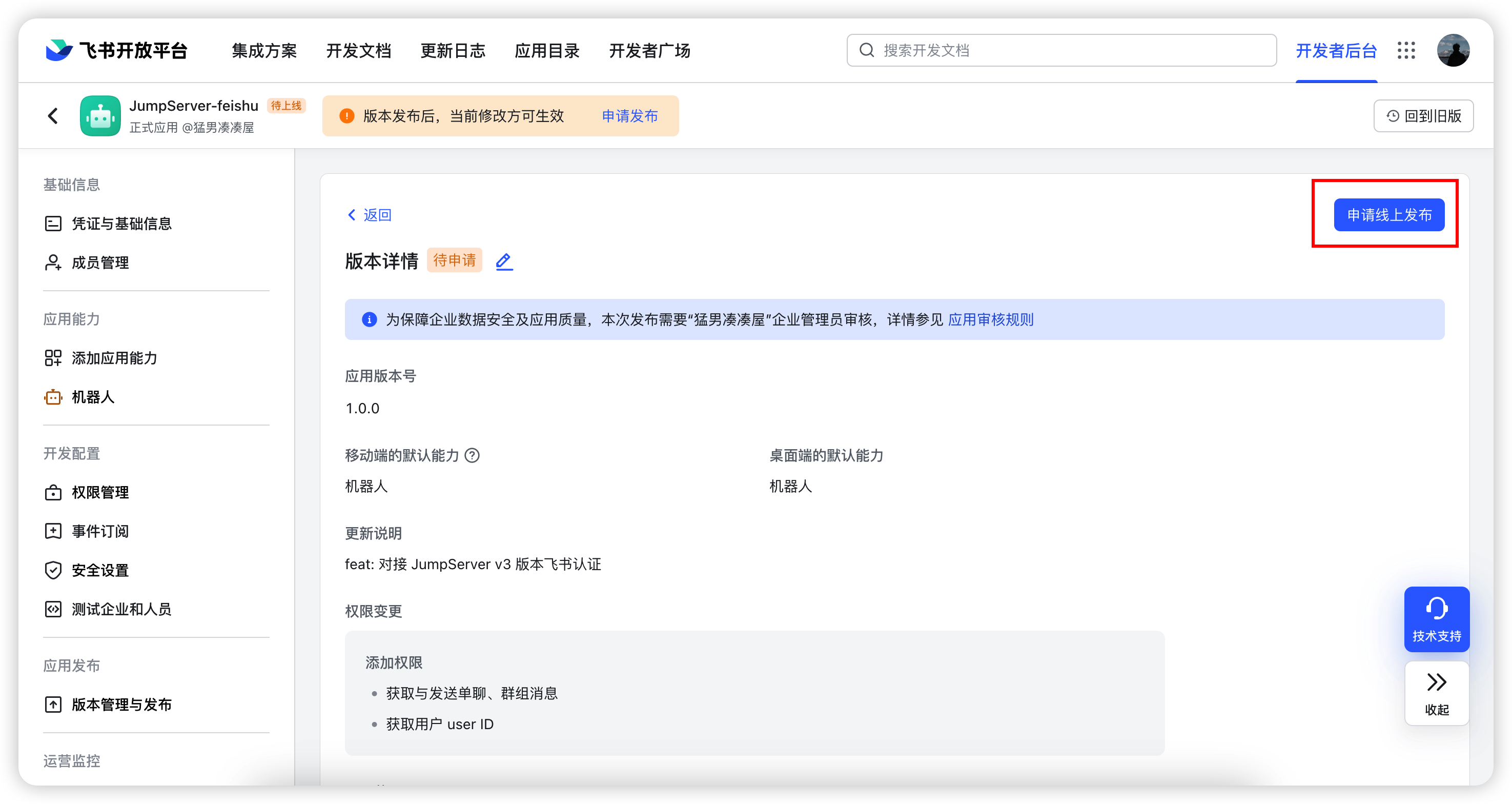The height and width of the screenshot is (804, 1512).
Task: Click the 权限管理 lock icon
Action: point(53,492)
